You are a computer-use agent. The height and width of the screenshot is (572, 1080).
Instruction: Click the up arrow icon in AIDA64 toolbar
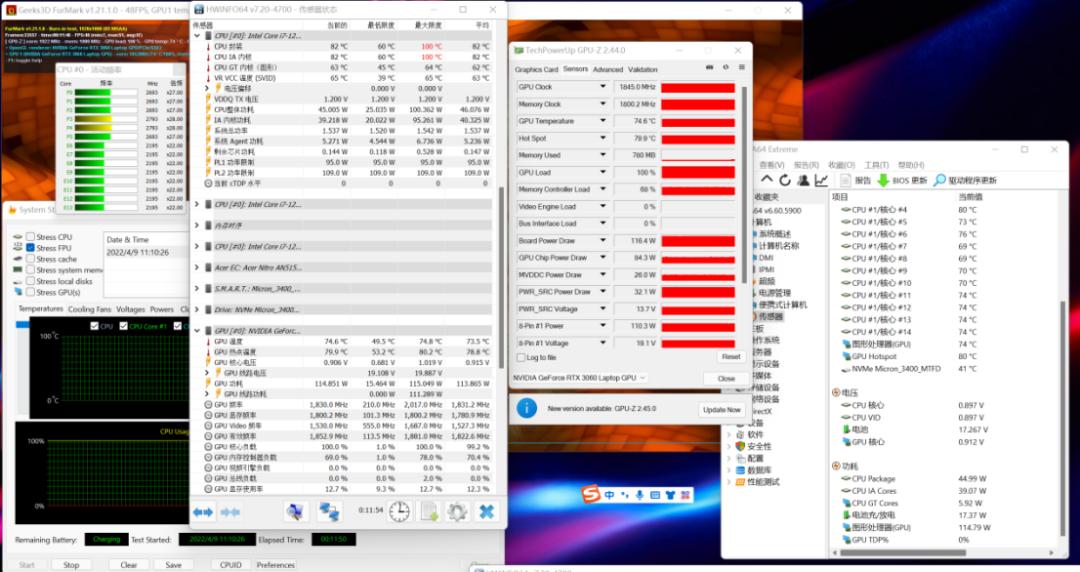pos(767,180)
